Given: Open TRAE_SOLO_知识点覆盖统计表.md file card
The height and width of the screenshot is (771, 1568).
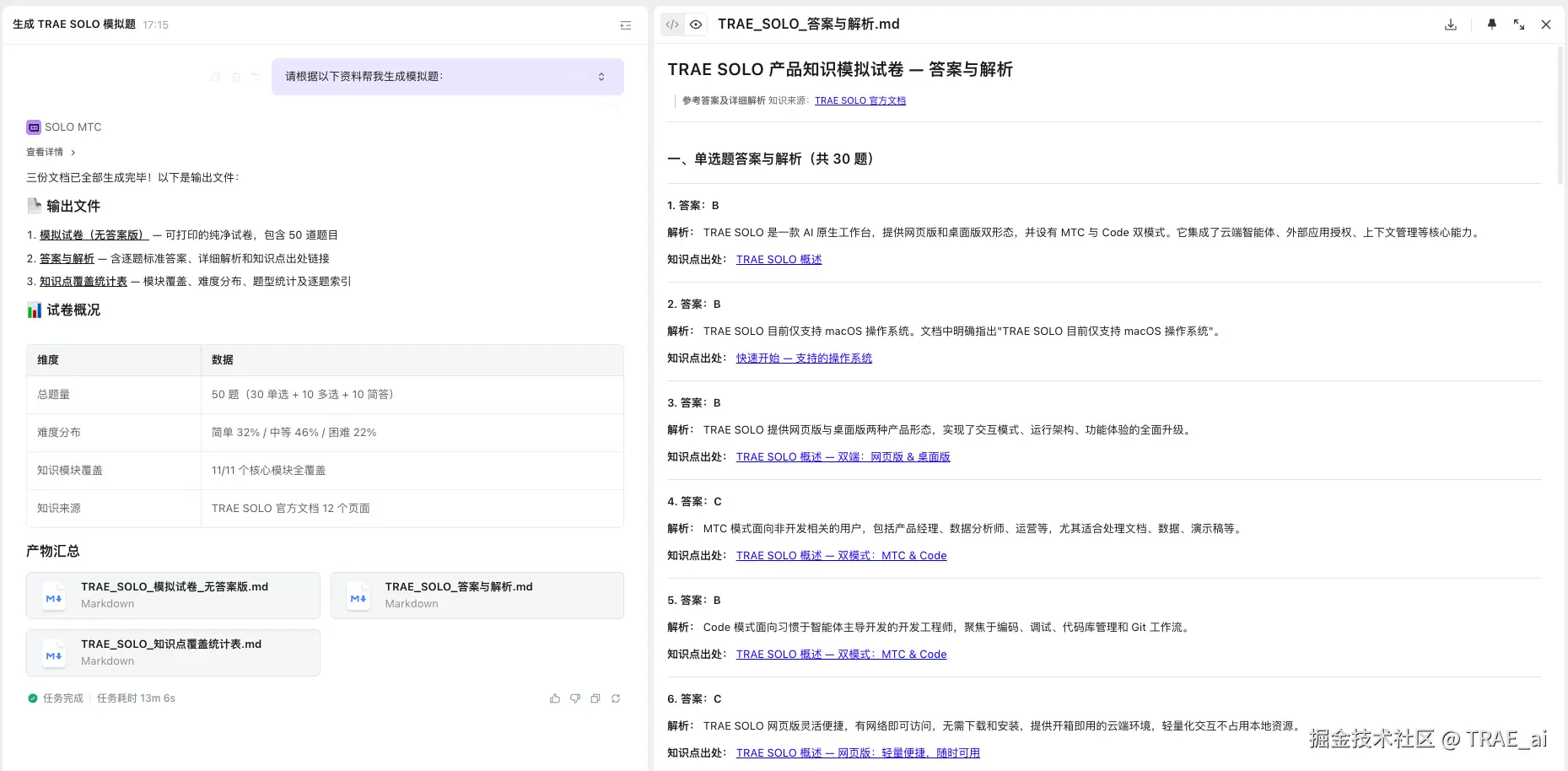Looking at the screenshot, I should tap(173, 653).
